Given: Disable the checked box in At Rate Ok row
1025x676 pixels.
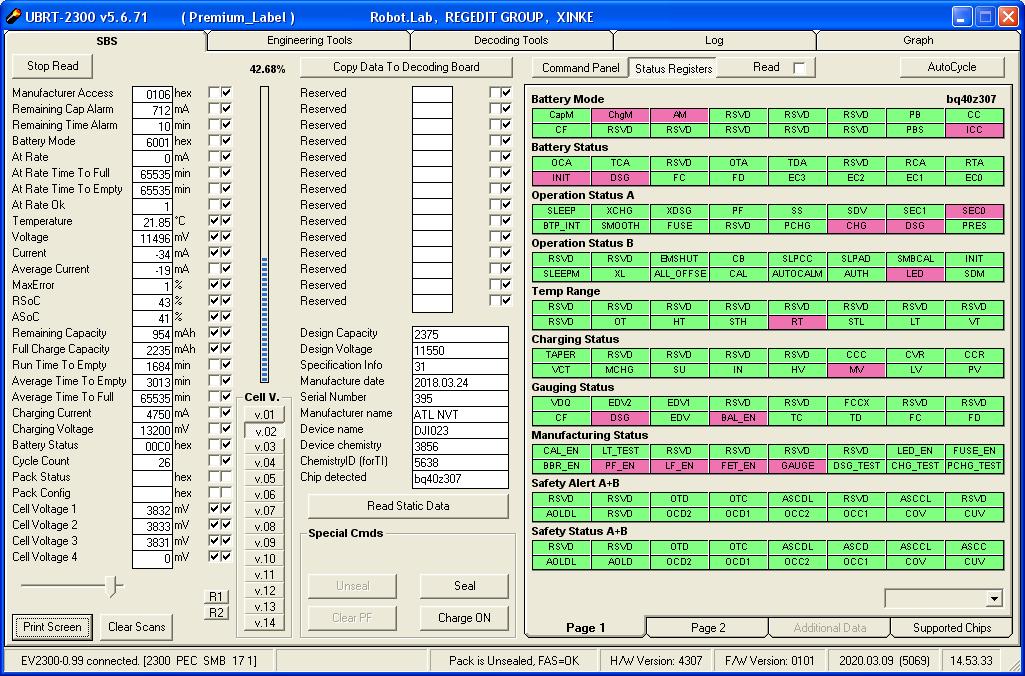Looking at the screenshot, I should (226, 205).
